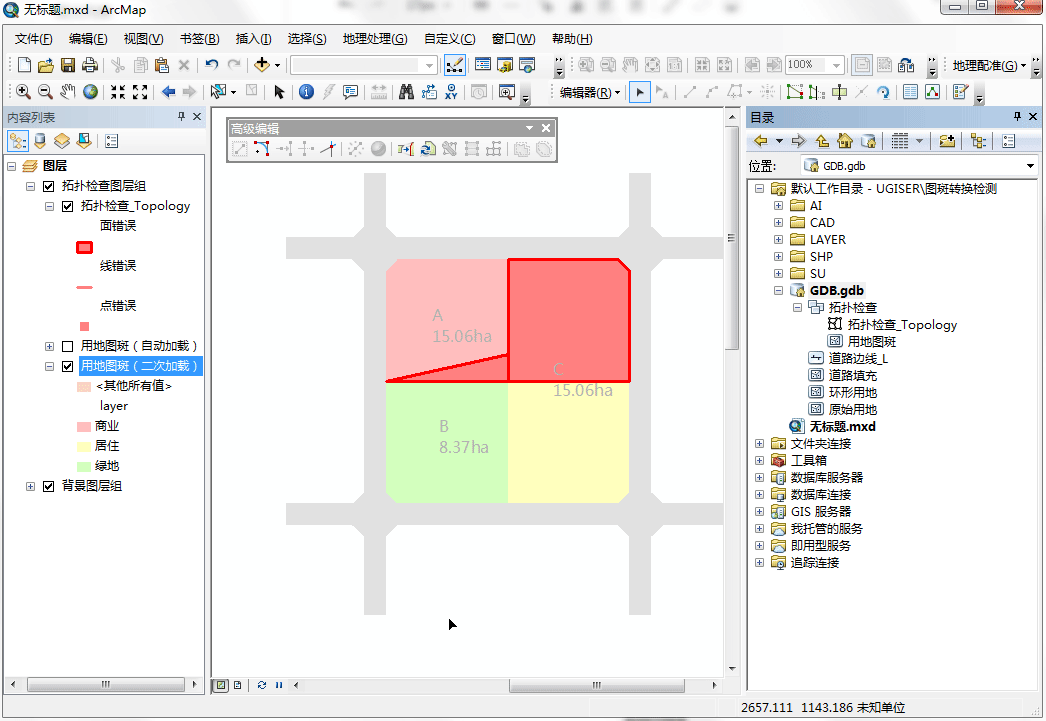
Task: Select the Edit Tool arrow on Editor toolbar
Action: [639, 92]
